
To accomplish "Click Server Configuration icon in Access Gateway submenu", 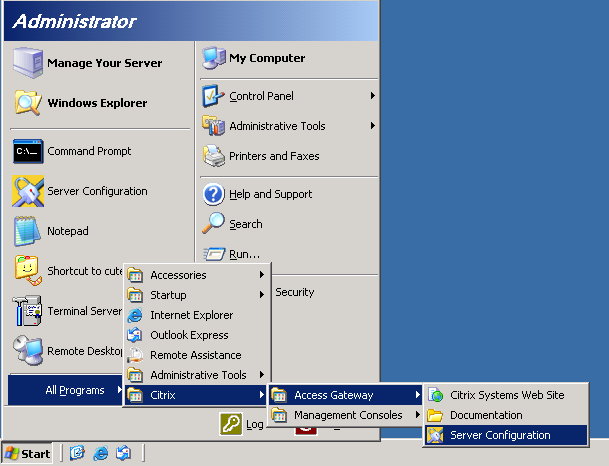I will tap(435, 435).
